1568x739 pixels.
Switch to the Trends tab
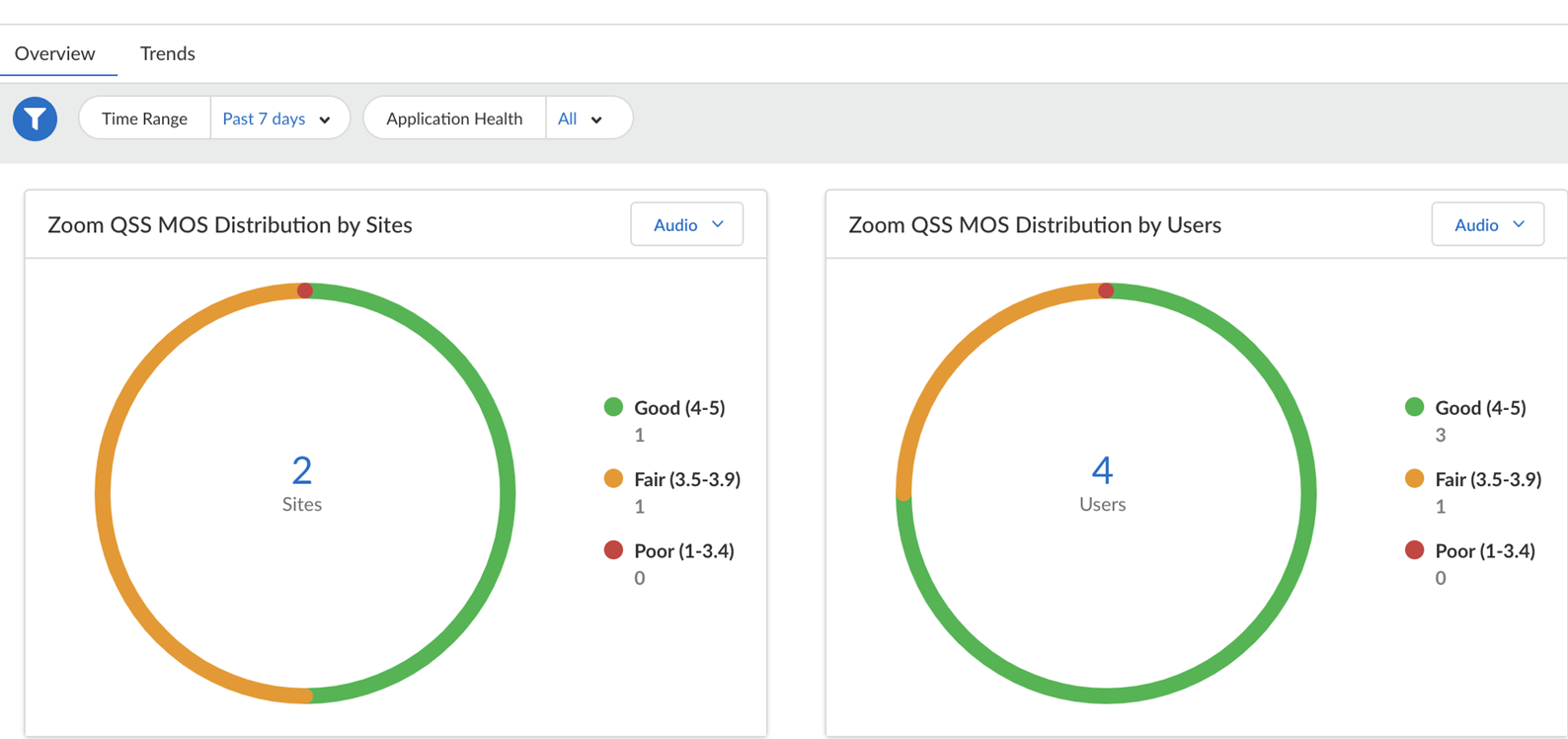tap(167, 53)
